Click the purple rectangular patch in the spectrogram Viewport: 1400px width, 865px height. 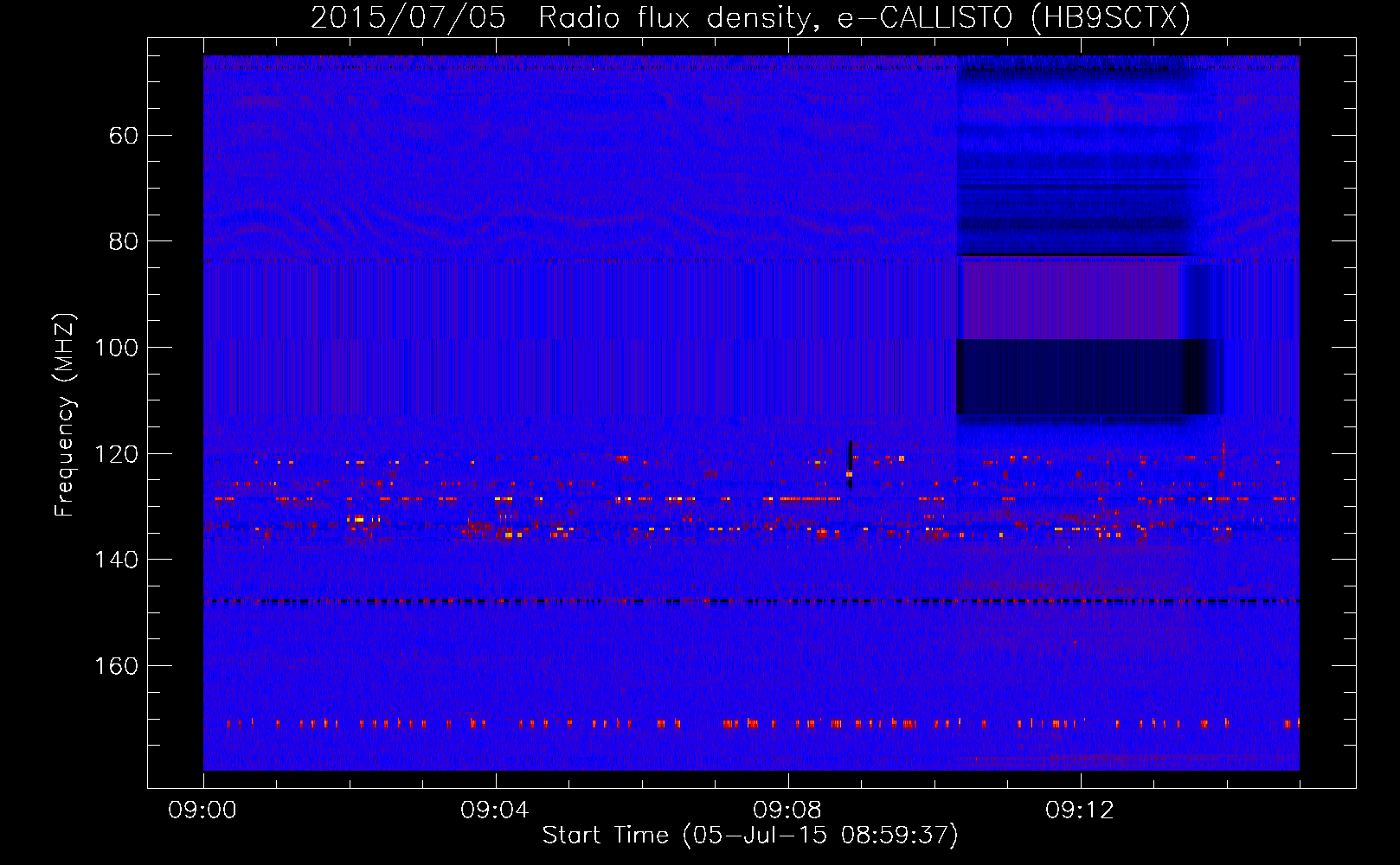(1071, 301)
